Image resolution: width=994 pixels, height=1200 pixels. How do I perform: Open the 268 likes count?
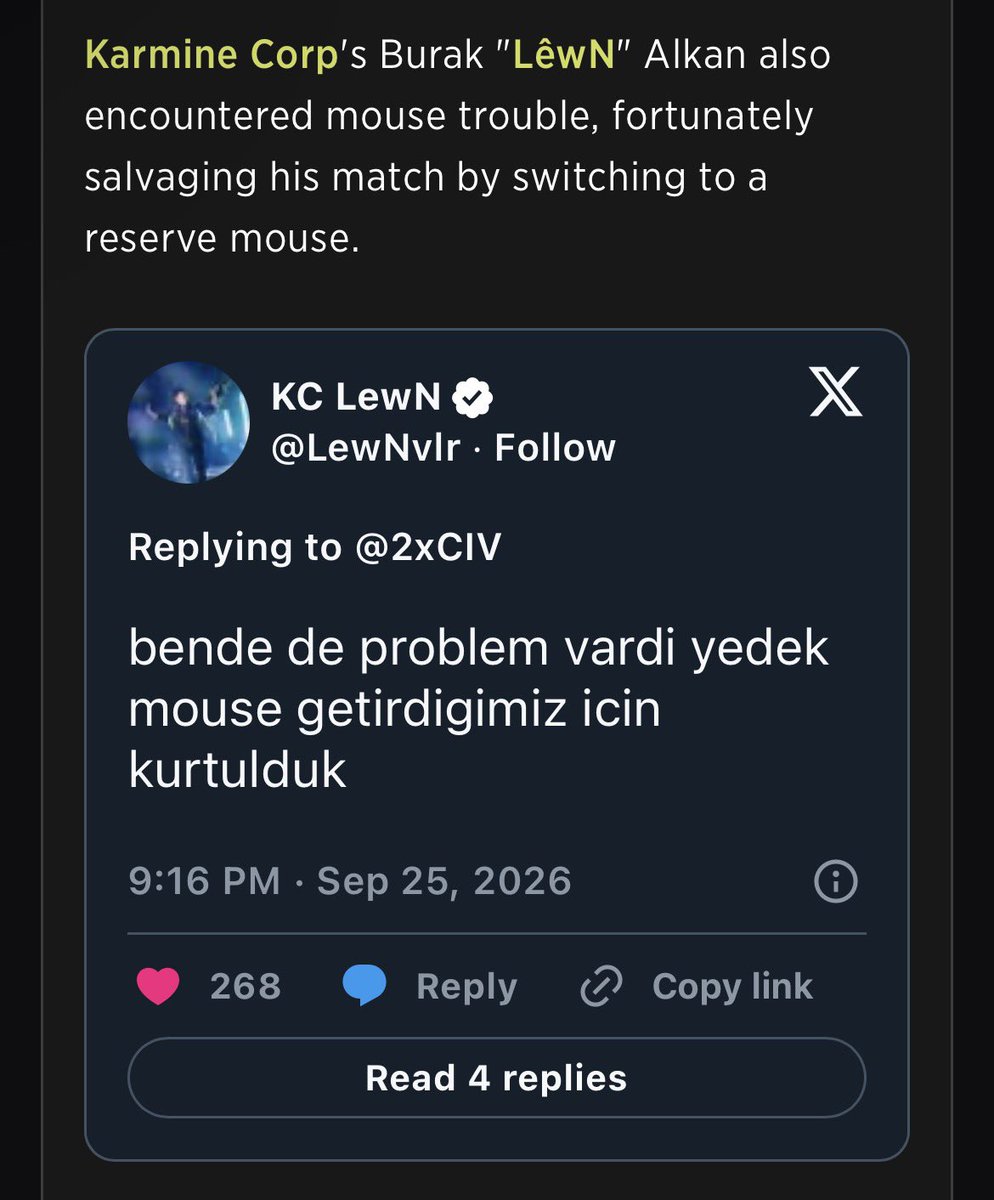(245, 987)
